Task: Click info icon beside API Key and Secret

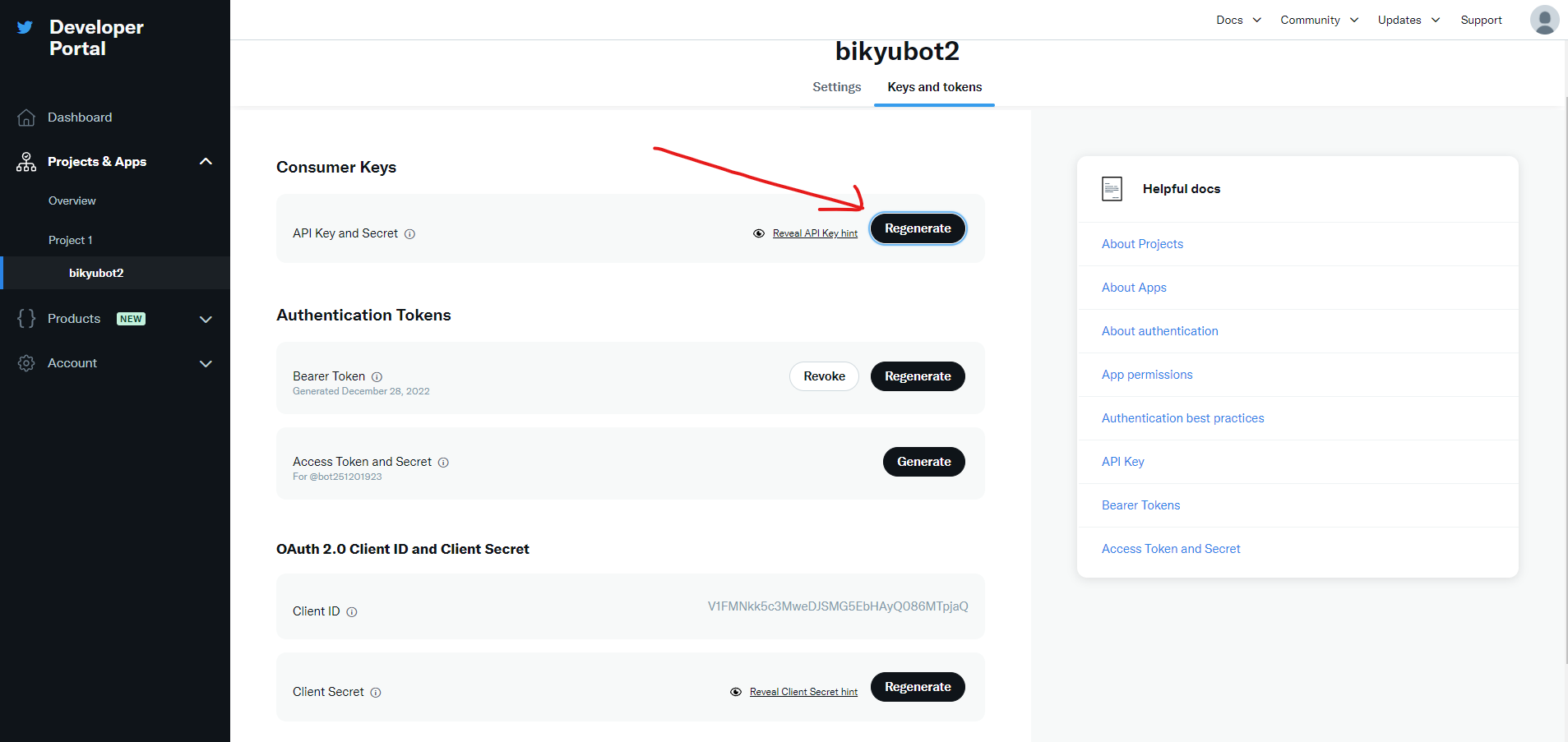Action: 410,234
